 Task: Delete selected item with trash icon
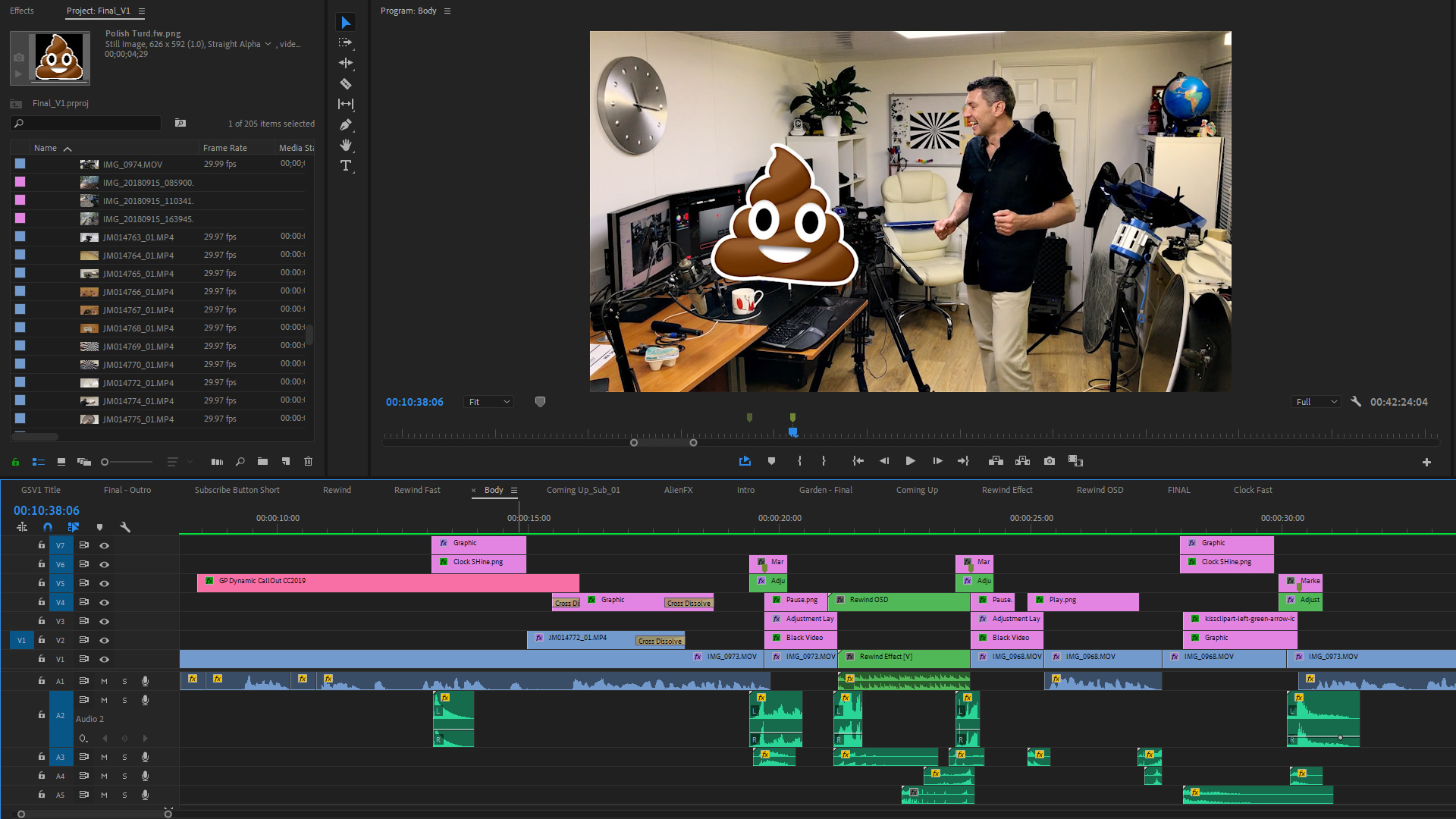(308, 461)
